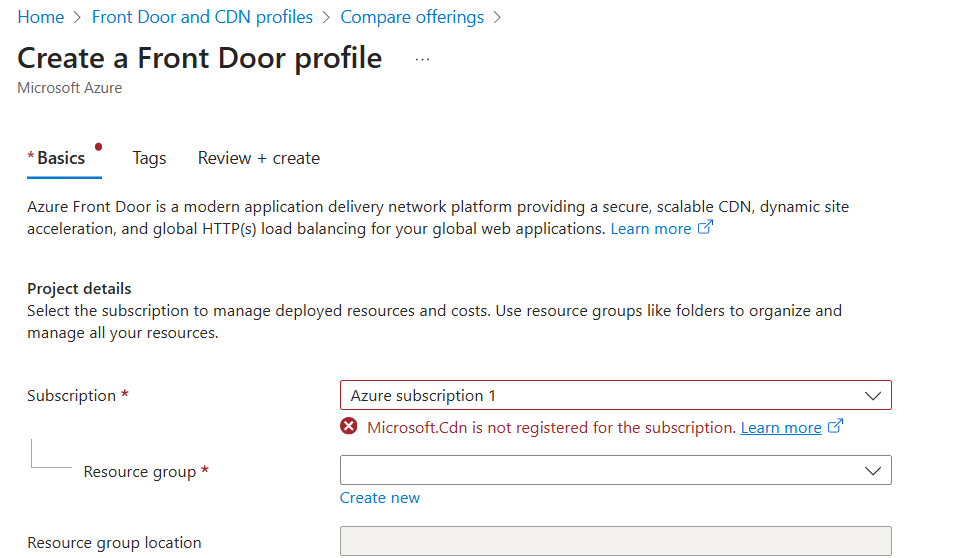Click the Microsoft Azure subtitle
The width and height of the screenshot is (979, 558).
(70, 88)
